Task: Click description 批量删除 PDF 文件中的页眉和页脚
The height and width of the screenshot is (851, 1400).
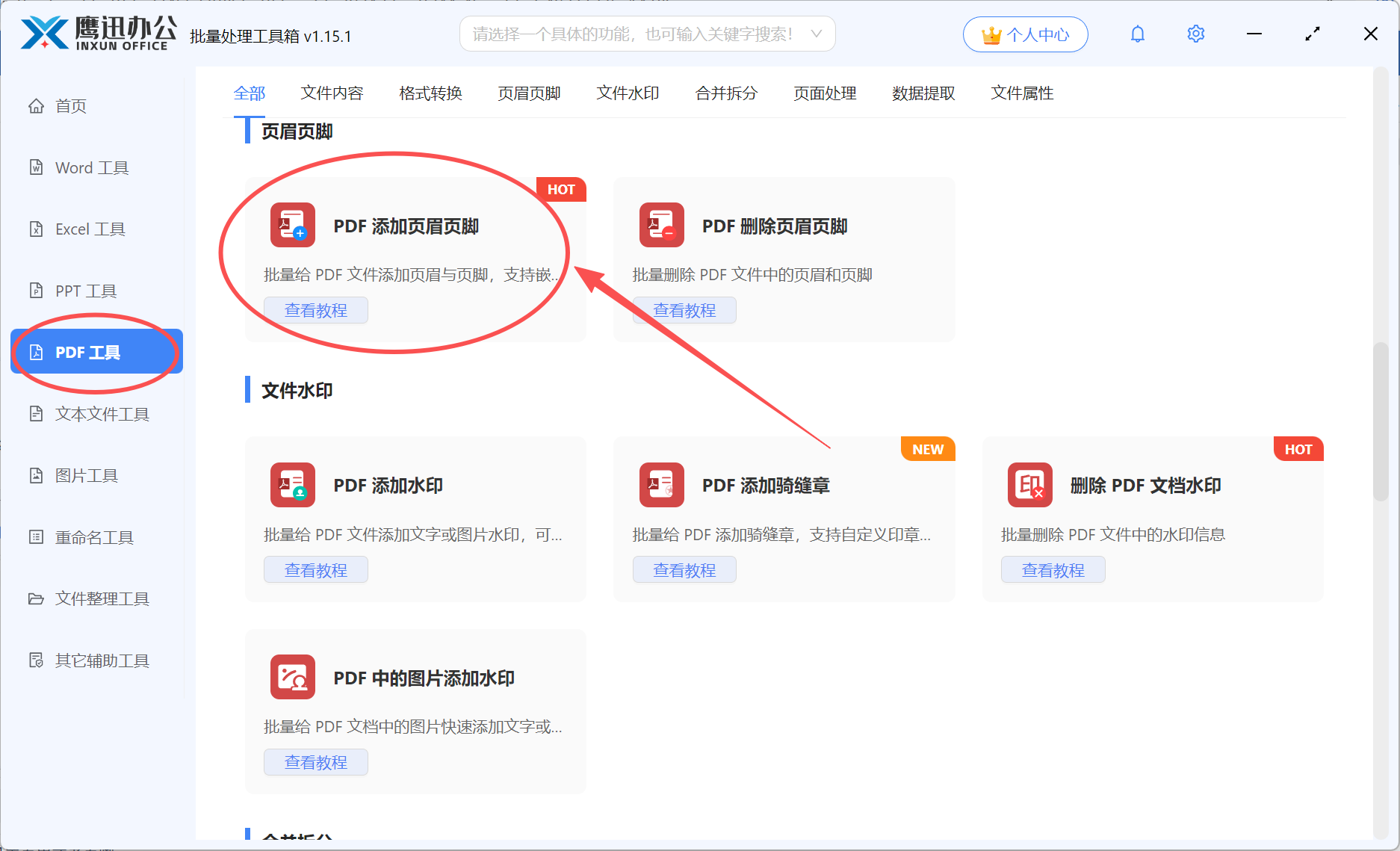Action: 752,275
